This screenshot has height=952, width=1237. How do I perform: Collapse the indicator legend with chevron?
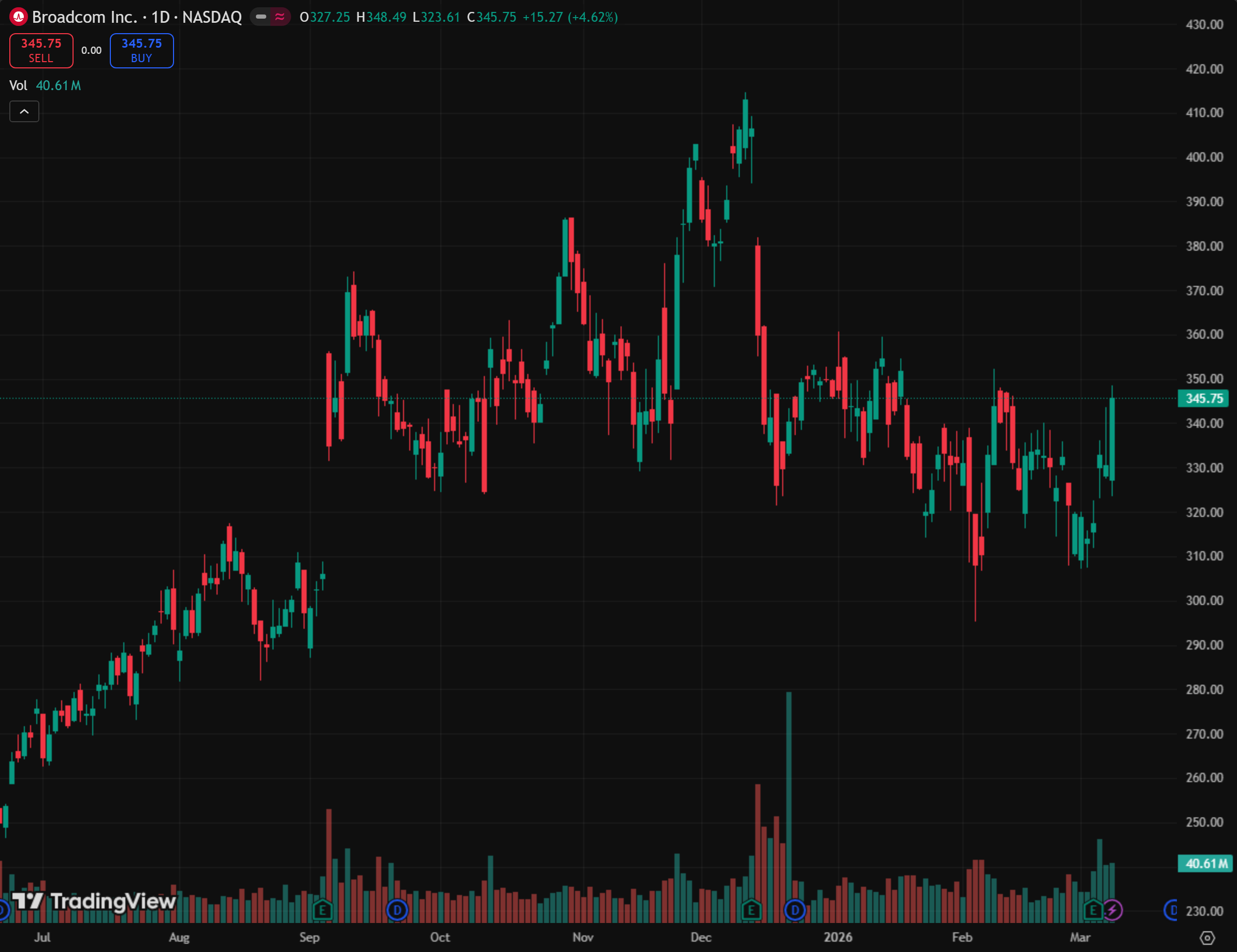pos(24,111)
